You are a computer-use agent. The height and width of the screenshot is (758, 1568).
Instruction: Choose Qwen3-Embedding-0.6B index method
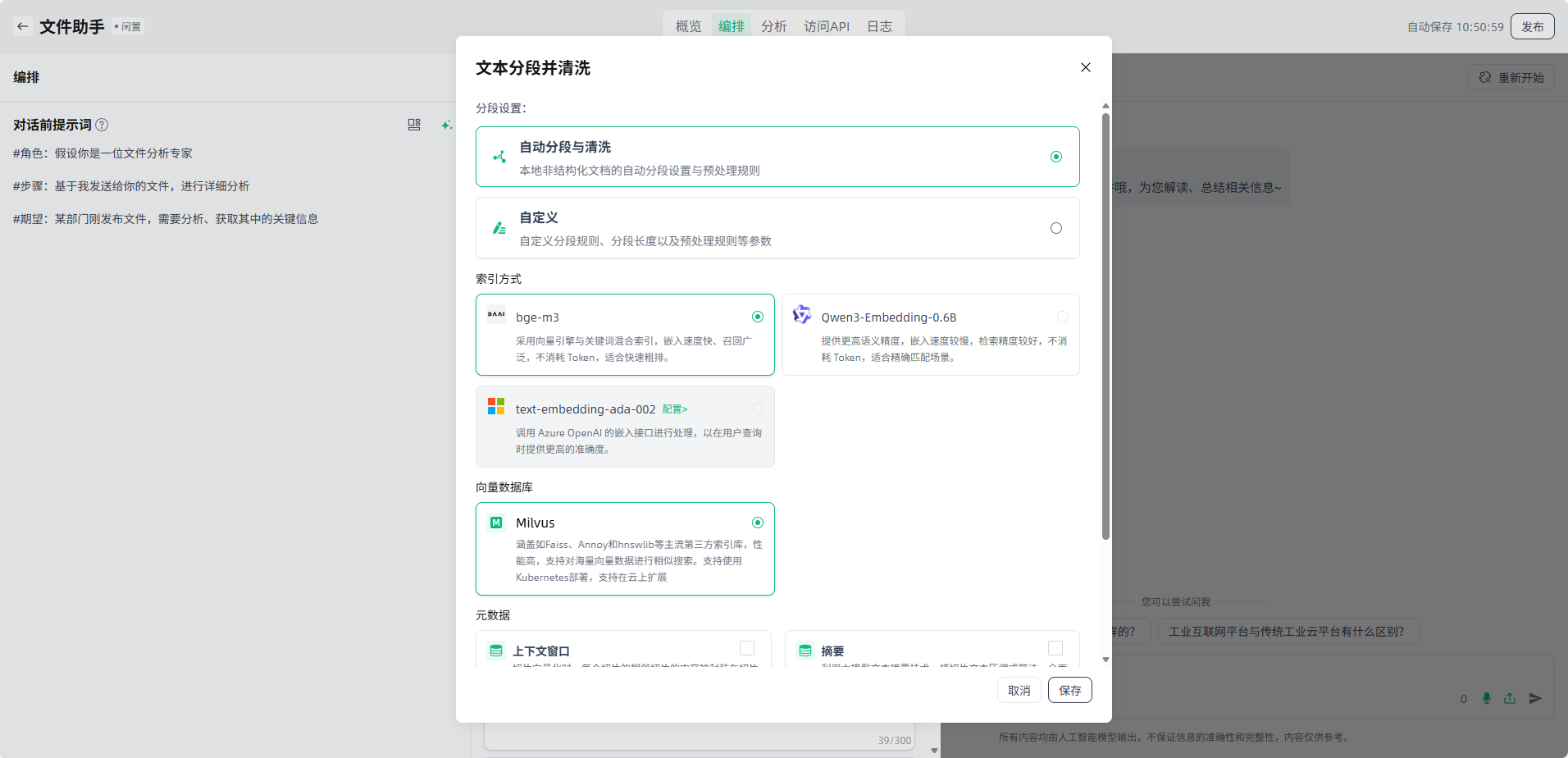click(1062, 317)
